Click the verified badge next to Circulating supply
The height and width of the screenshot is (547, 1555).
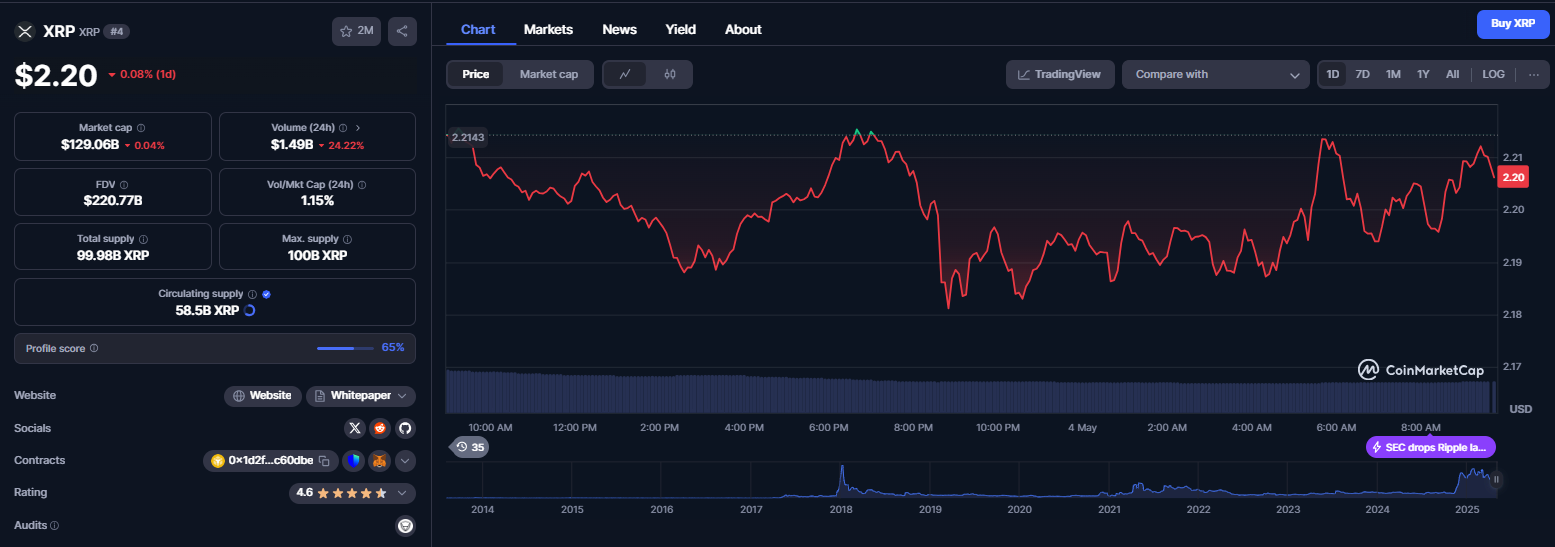click(266, 294)
